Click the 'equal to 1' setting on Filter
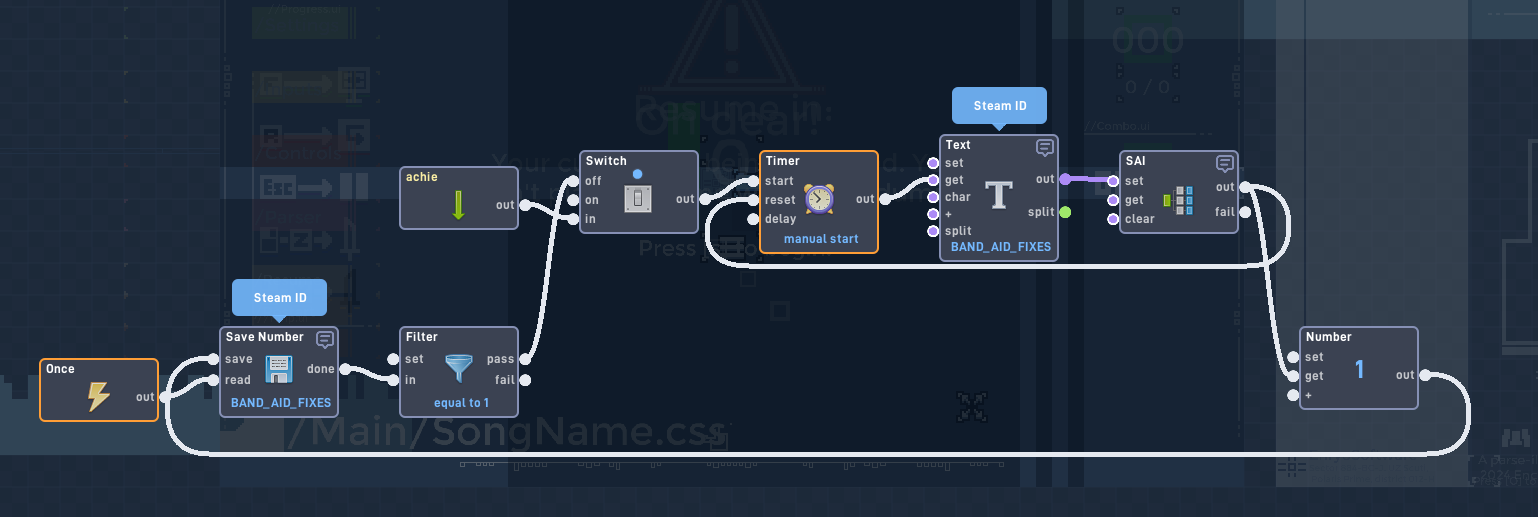 tap(461, 403)
